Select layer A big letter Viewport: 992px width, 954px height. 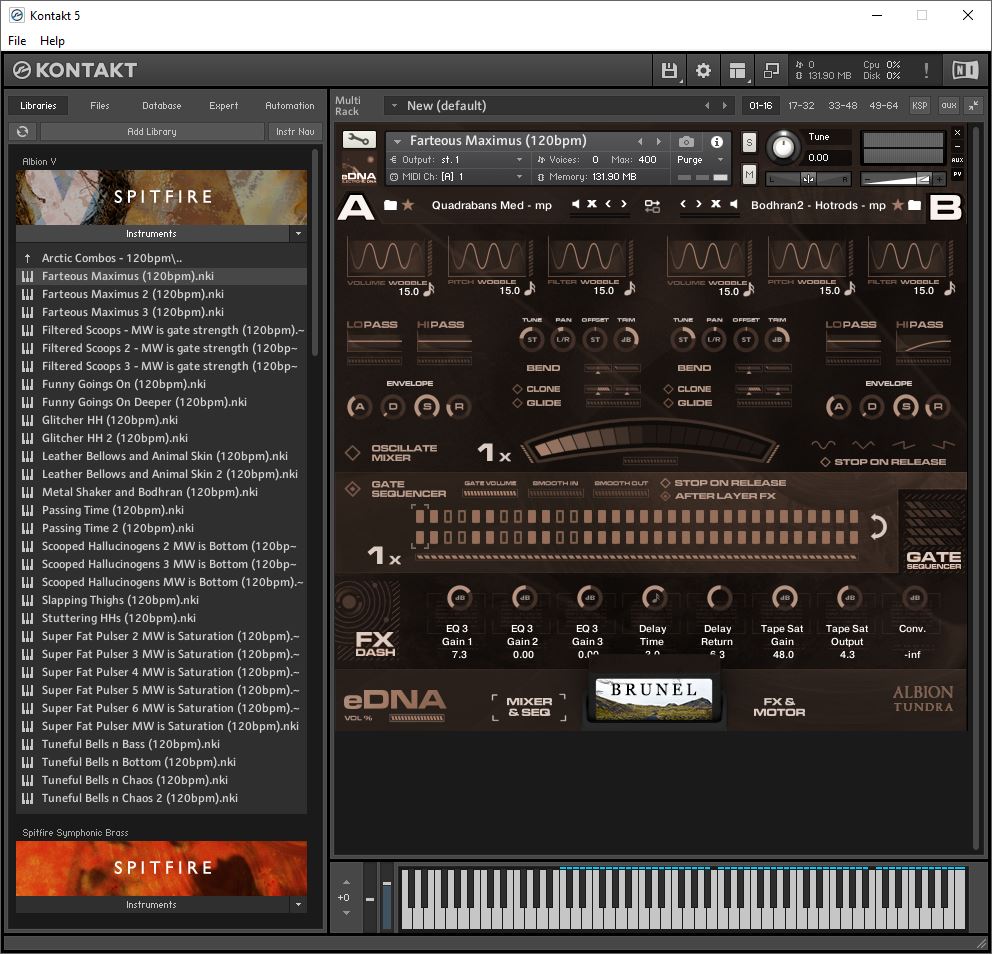(x=356, y=207)
